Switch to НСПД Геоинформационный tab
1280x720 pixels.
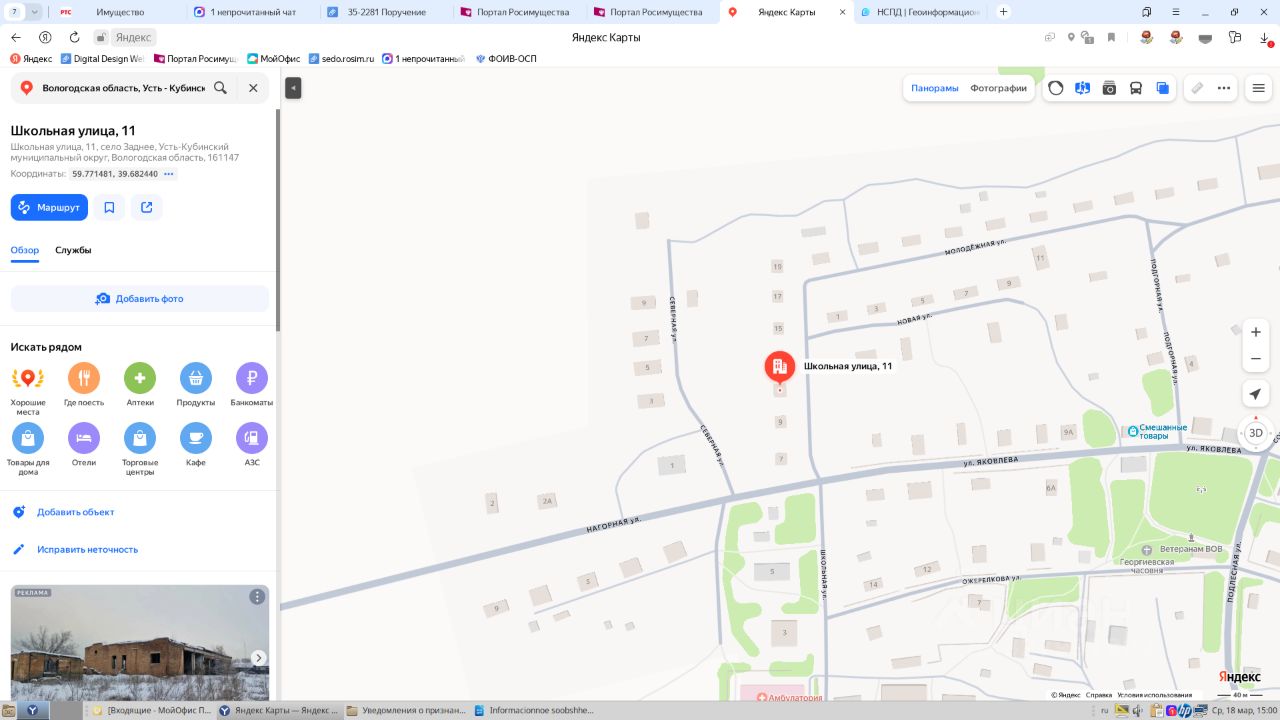pos(921,12)
